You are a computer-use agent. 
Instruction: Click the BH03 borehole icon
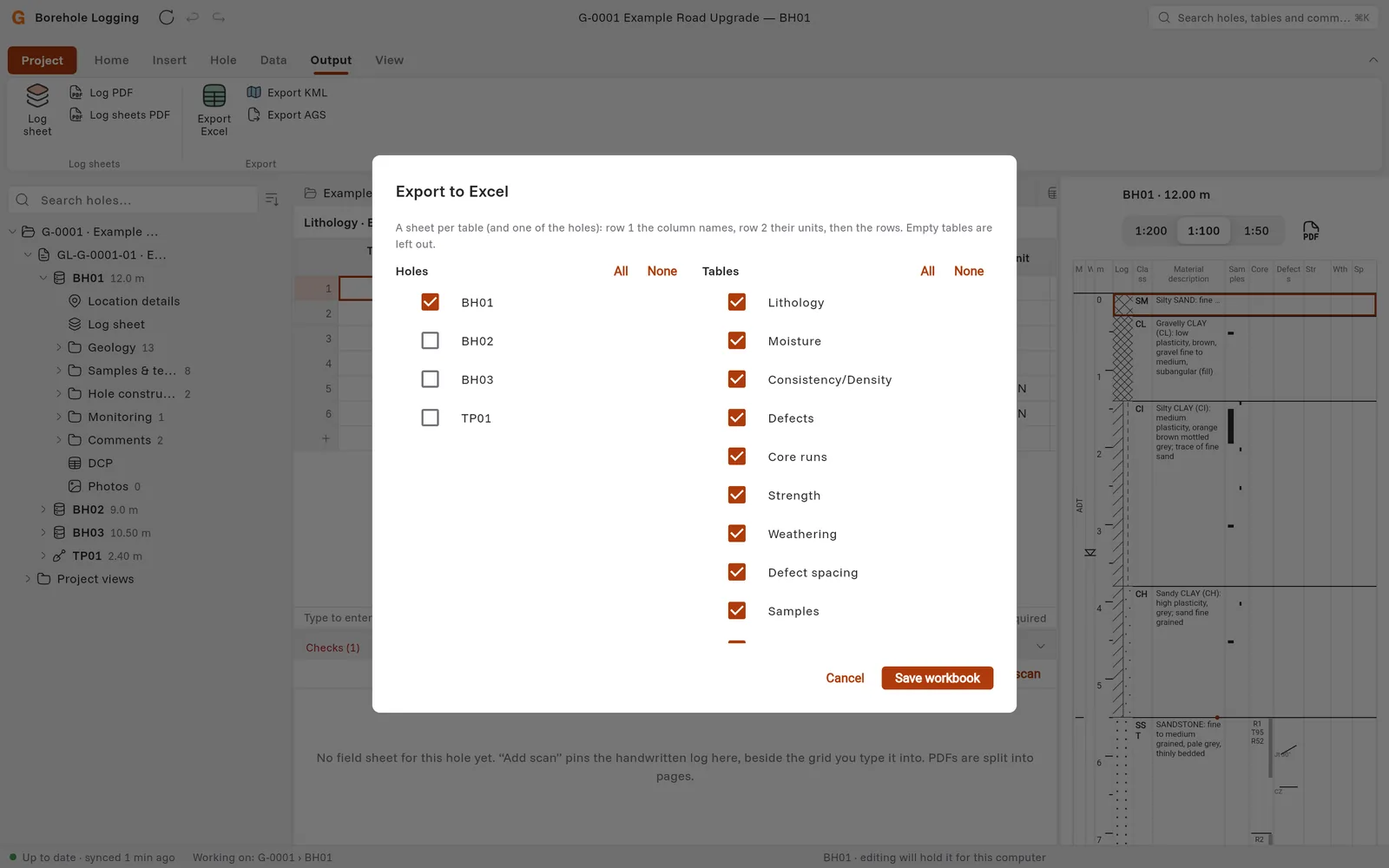pyautogui.click(x=59, y=532)
